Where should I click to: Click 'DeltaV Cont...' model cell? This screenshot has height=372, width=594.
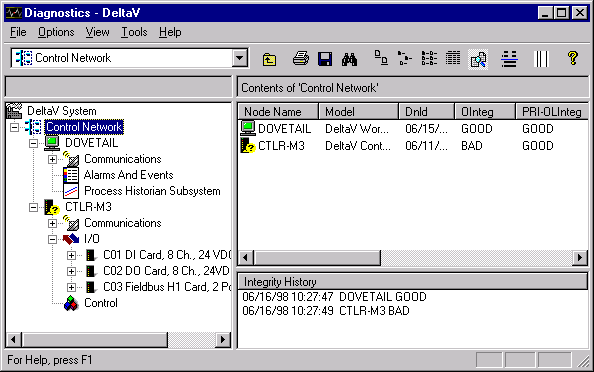click(x=358, y=146)
